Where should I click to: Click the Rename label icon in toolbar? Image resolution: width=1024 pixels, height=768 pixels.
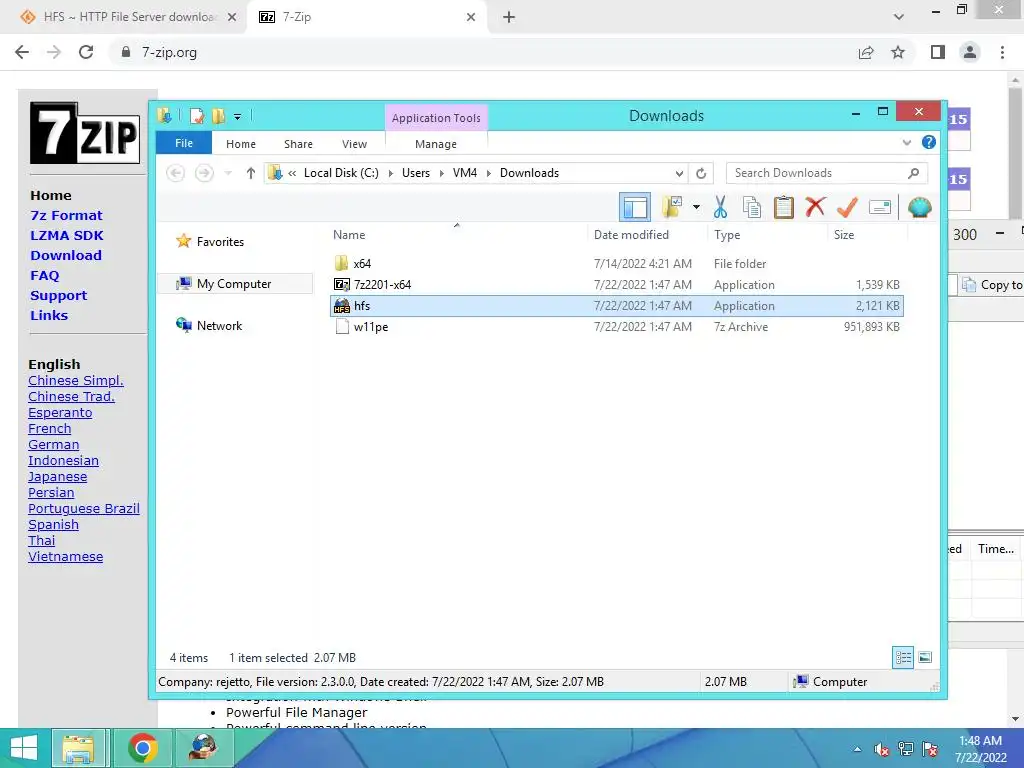(x=880, y=208)
